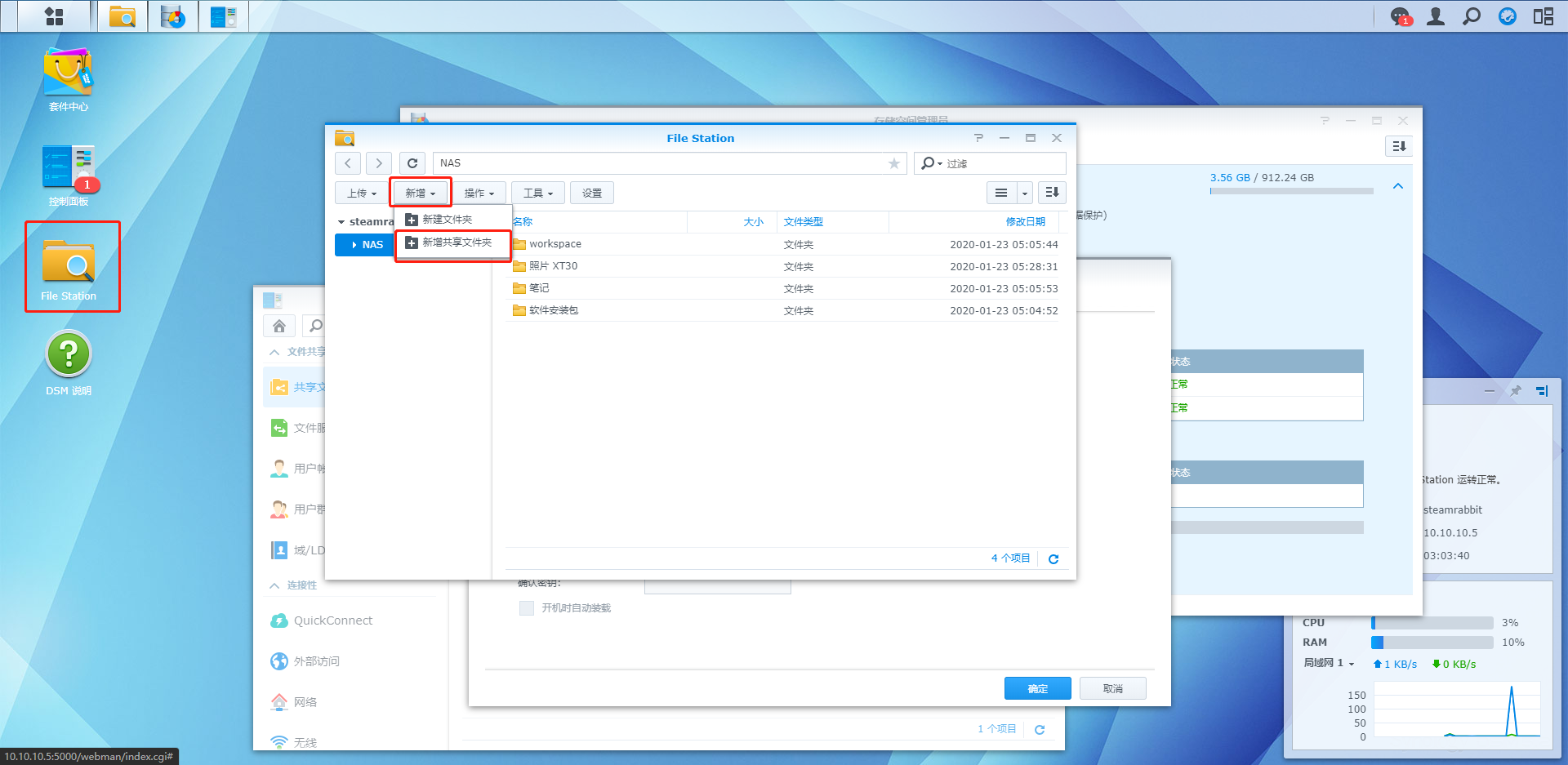Screen dimensions: 1568x765
Task: Open the Upload dropdown in File Station
Action: 362,193
